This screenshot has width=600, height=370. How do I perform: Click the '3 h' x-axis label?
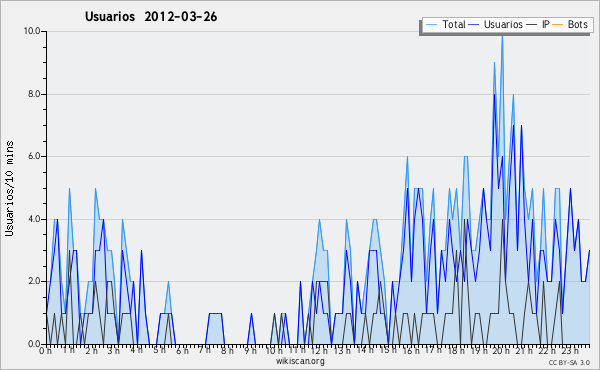click(114, 351)
